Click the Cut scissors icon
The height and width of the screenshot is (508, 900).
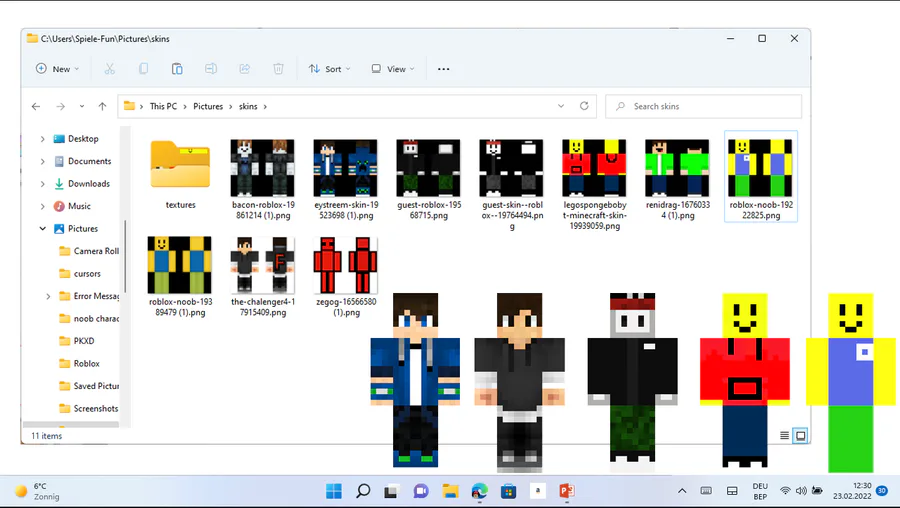point(109,69)
